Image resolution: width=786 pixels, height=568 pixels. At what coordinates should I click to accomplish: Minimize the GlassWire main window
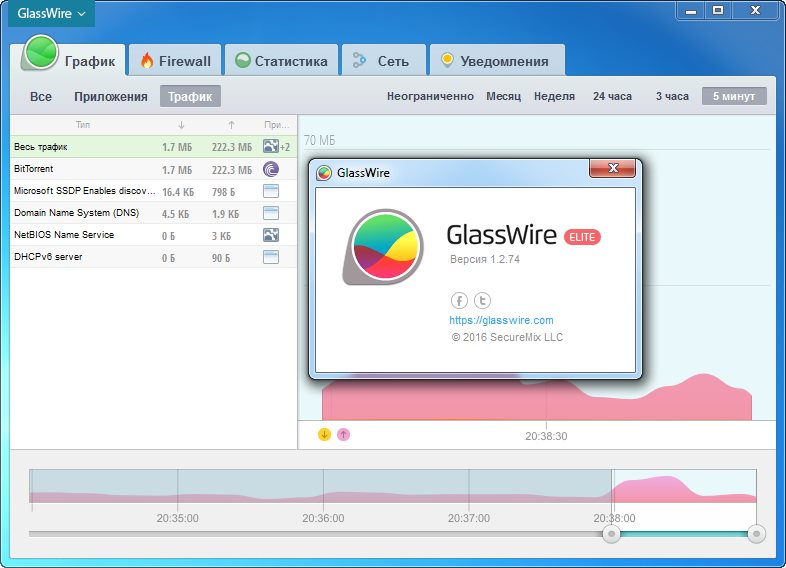pos(691,11)
